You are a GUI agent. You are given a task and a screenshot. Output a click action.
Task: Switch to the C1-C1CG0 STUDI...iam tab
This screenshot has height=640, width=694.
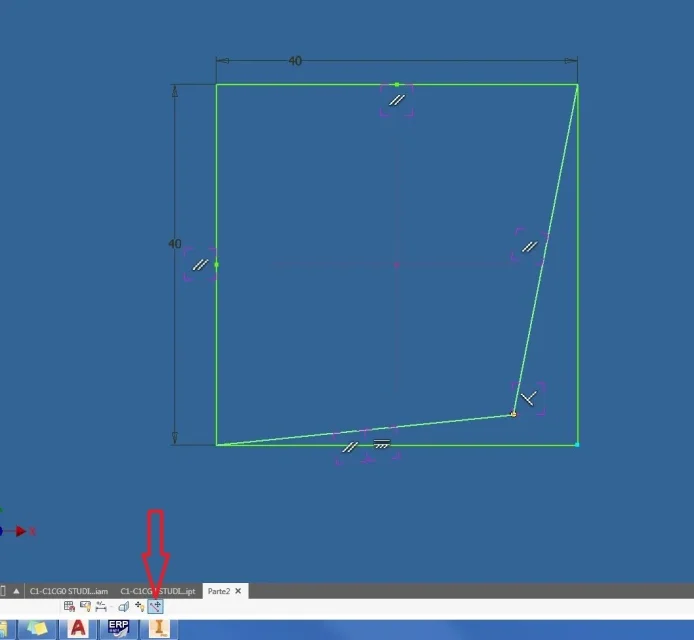[69, 591]
